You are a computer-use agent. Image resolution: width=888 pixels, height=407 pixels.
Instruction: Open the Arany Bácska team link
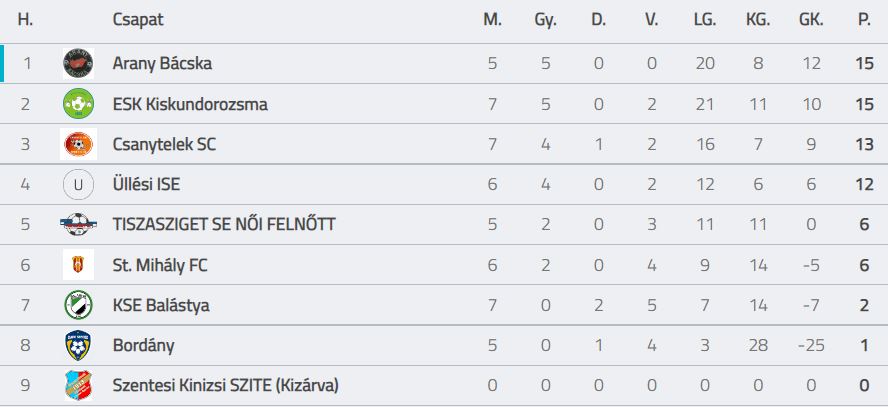click(x=162, y=63)
